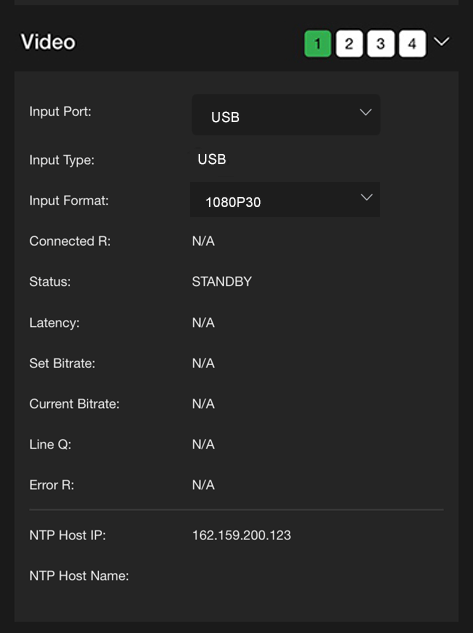Click the NTP Host IP address 162.159.200.123
The height and width of the screenshot is (633, 473).
(241, 535)
